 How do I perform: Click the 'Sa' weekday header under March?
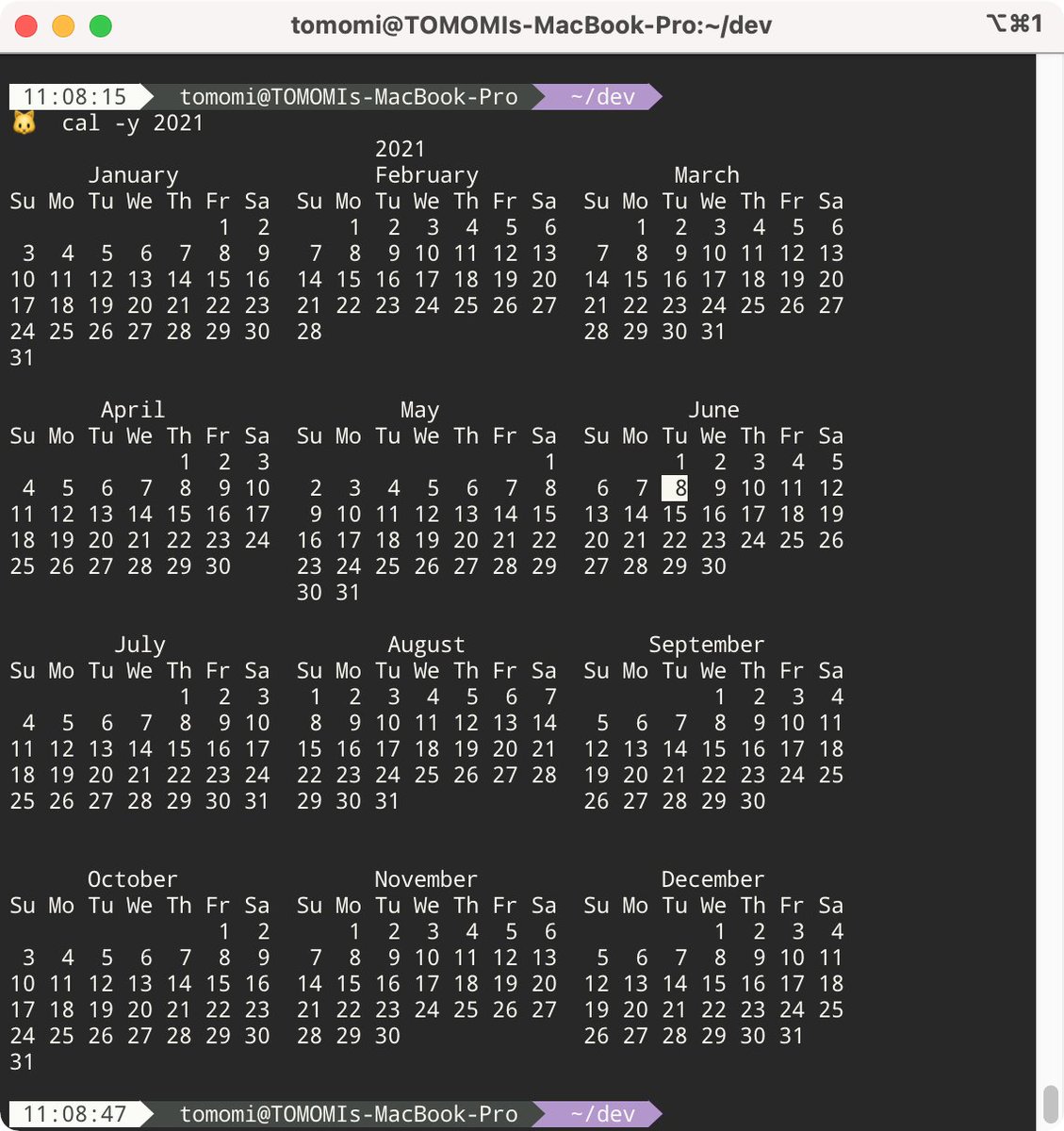coord(831,202)
